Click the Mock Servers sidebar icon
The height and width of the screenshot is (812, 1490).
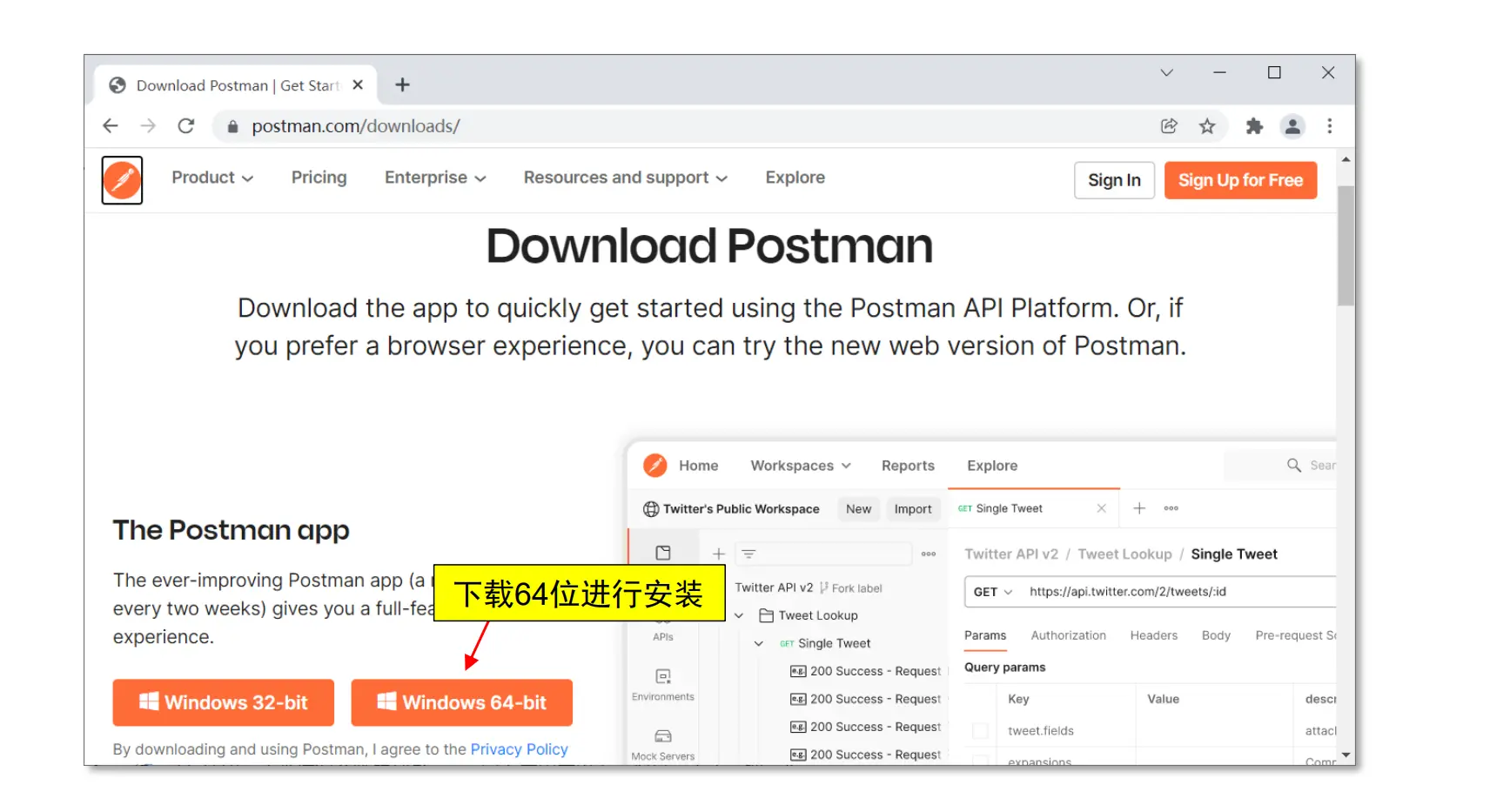(x=663, y=736)
